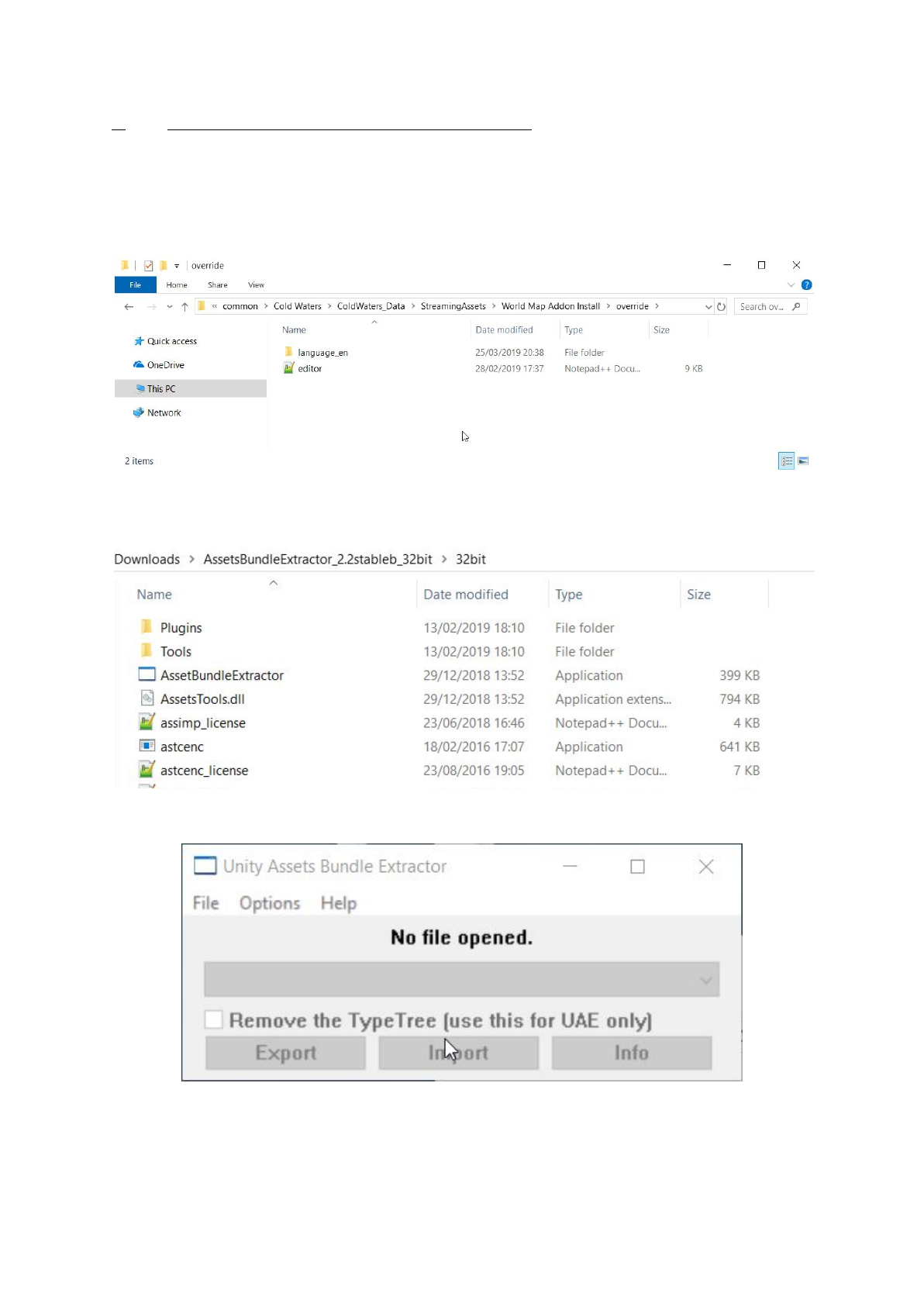Click the Network icon in sidebar
The height and width of the screenshot is (1307, 924).
point(139,412)
